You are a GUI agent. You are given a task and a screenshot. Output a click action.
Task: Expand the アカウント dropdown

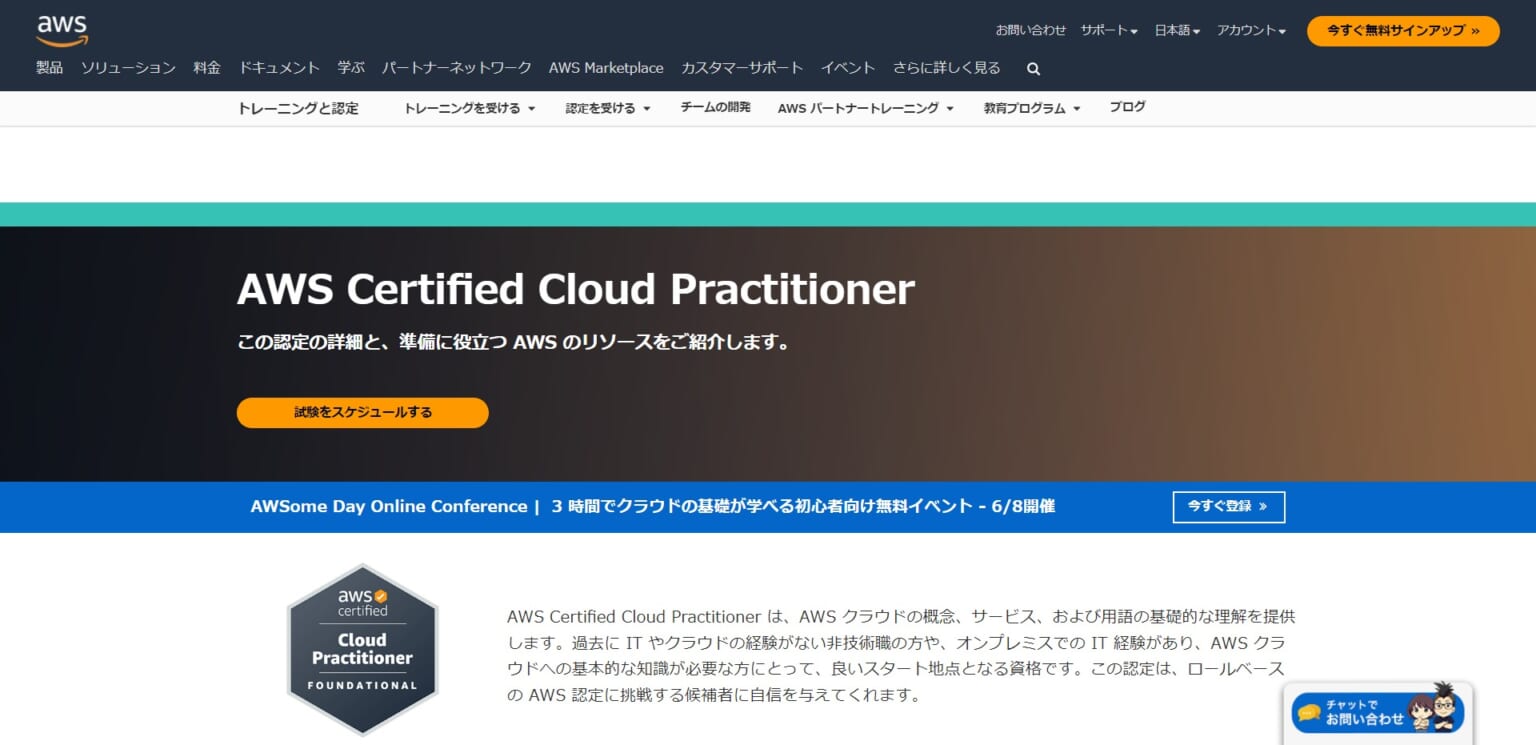(1251, 30)
